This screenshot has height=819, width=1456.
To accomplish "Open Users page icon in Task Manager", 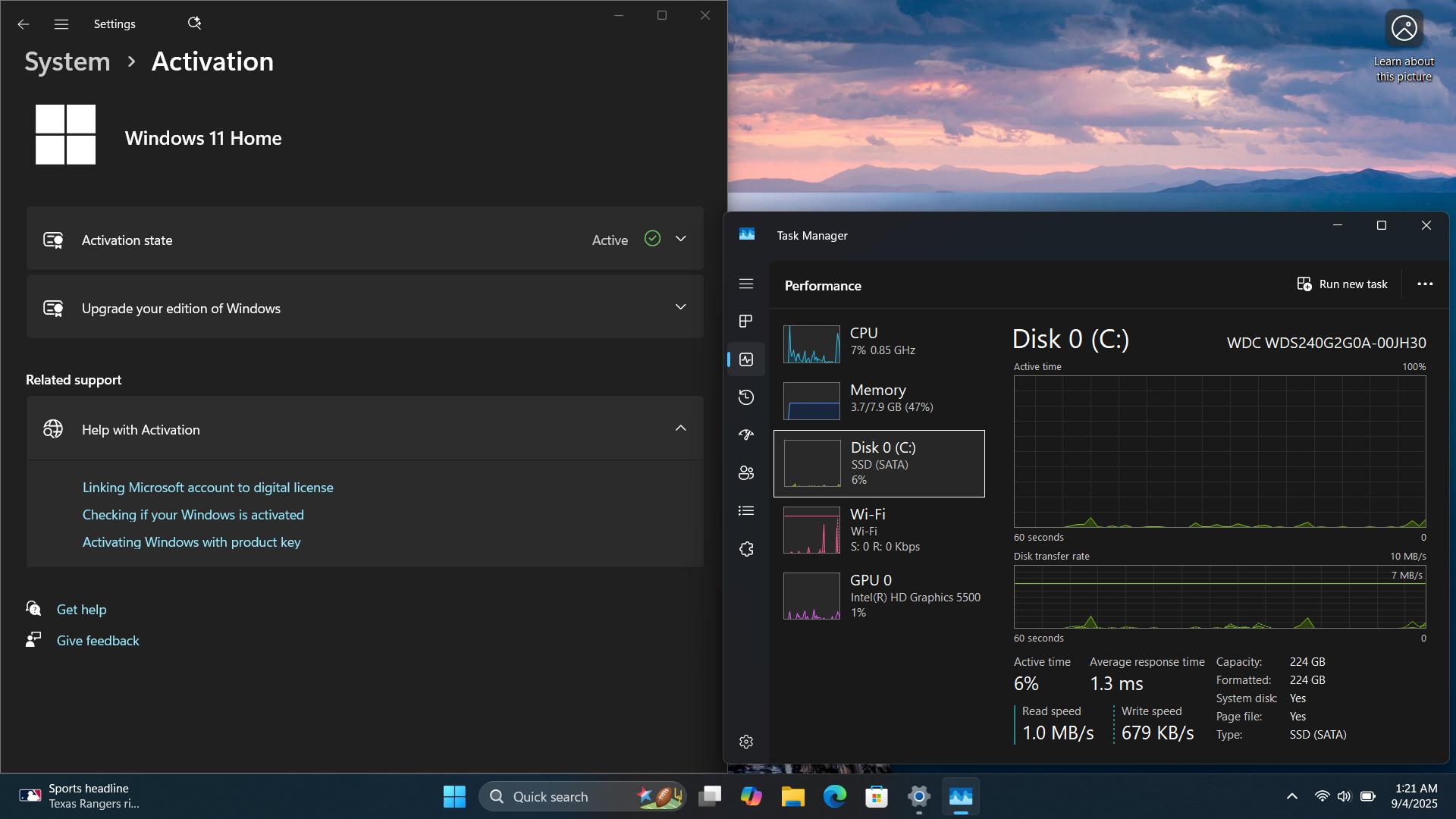I will (746, 473).
